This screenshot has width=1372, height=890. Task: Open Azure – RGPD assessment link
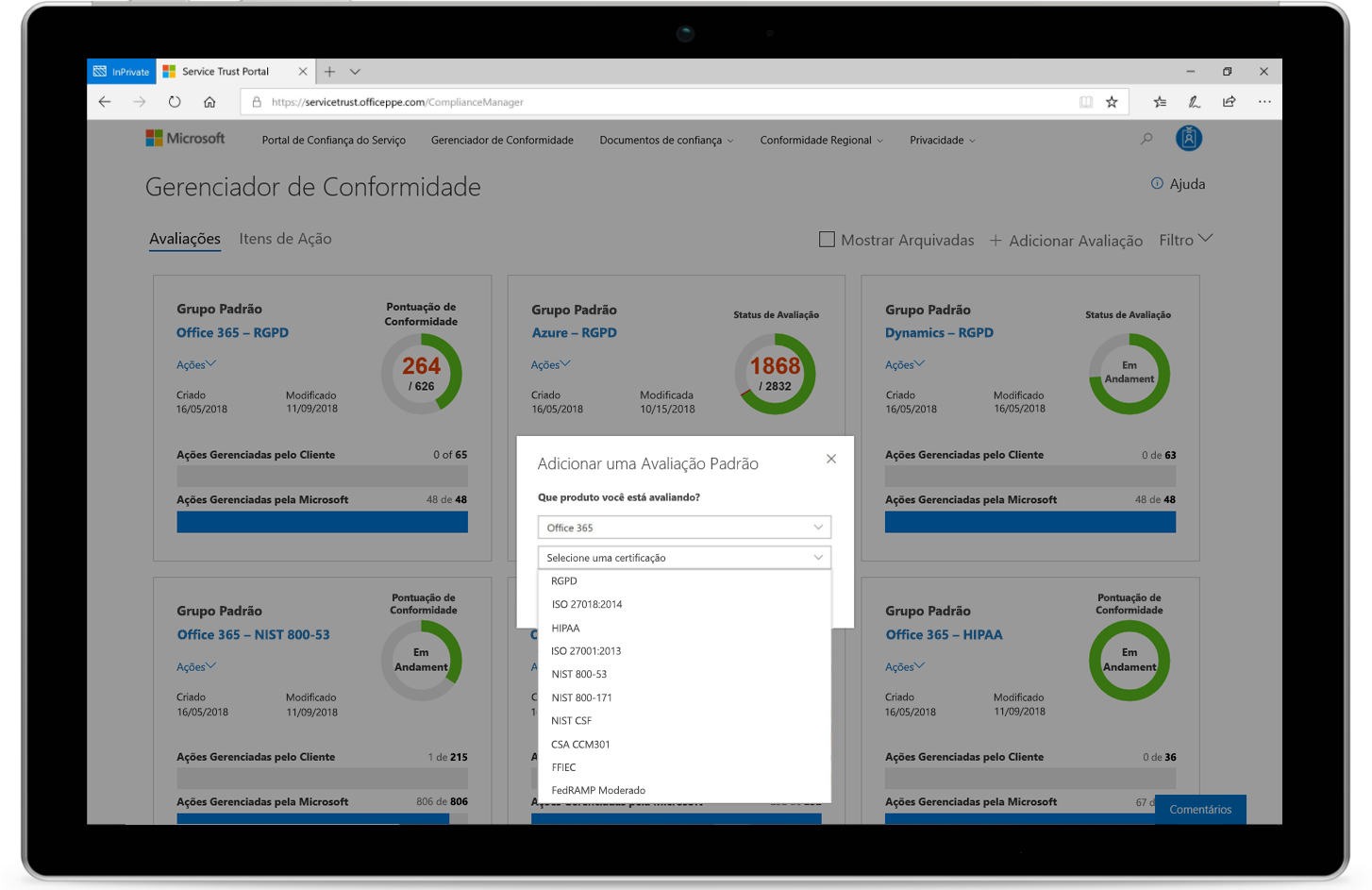point(574,332)
